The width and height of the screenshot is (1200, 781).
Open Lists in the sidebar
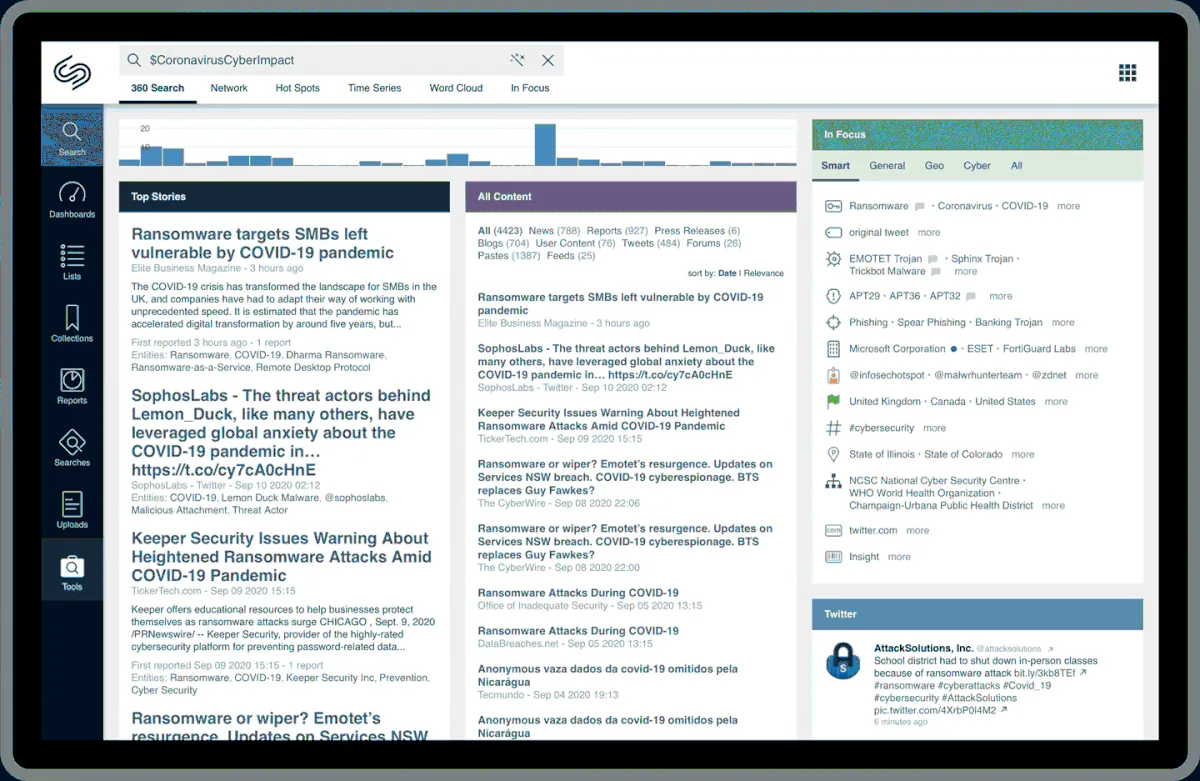72,262
